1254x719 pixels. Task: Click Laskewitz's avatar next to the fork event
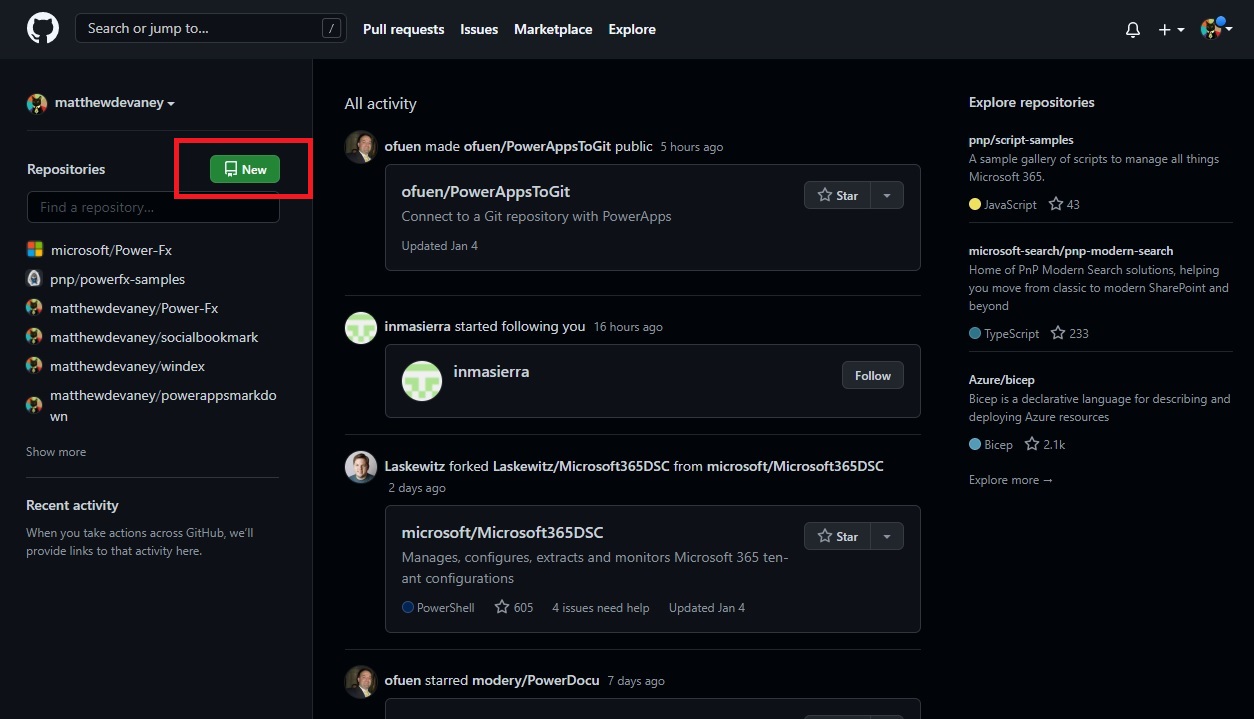[360, 467]
